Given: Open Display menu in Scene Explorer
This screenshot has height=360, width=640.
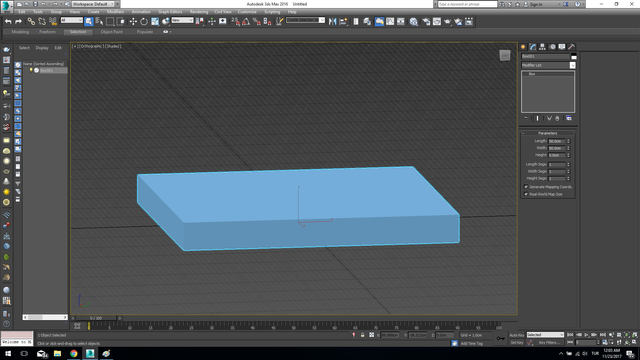Looking at the screenshot, I should click(42, 48).
